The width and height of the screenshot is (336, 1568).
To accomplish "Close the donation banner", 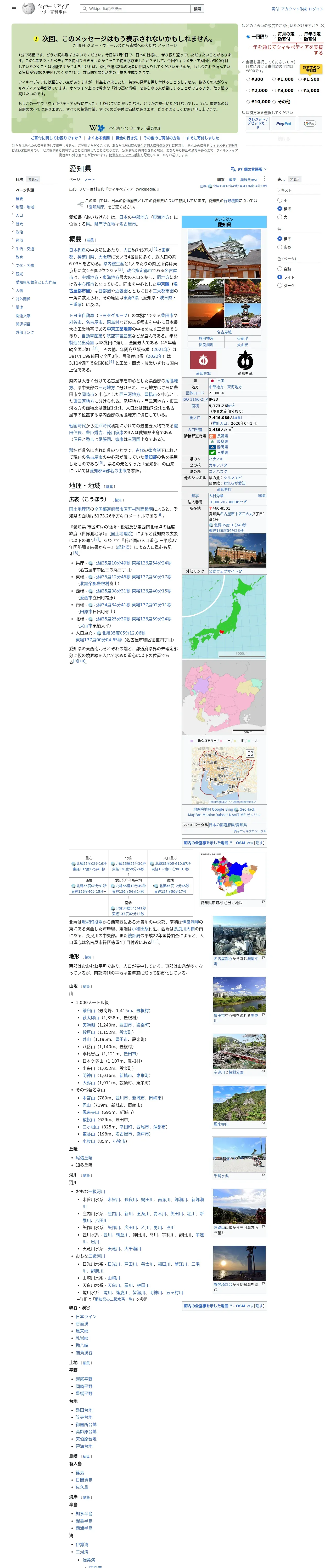I will coord(323,26).
